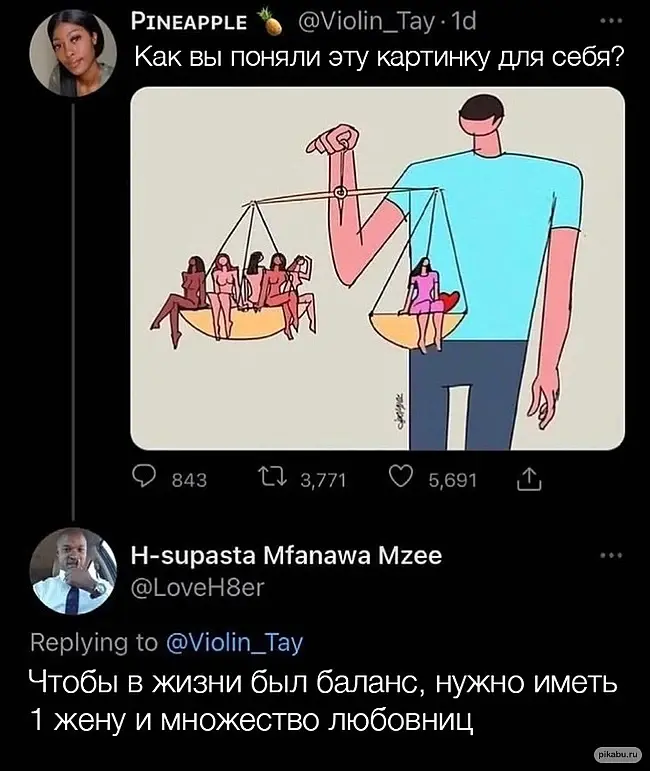Click the 3,771 retweet count
650x771 pixels.
coord(323,479)
